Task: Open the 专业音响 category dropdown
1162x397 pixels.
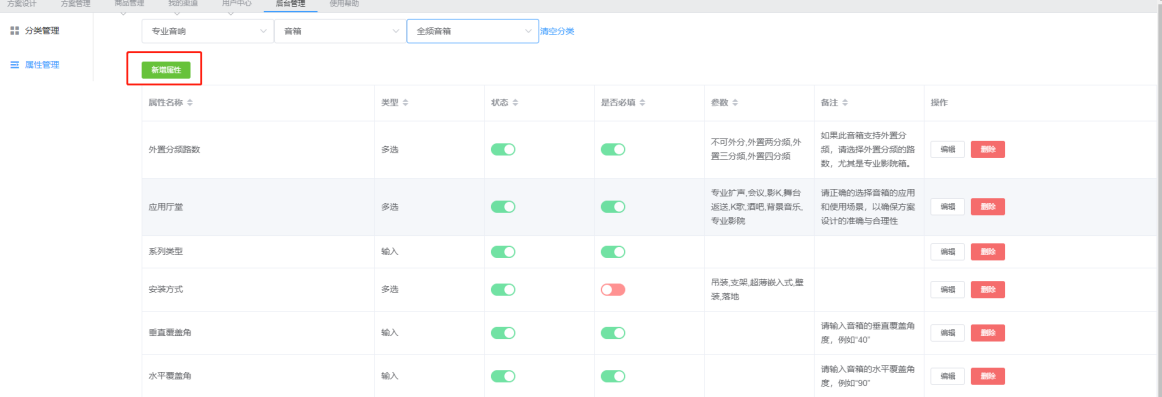Action: coord(208,32)
